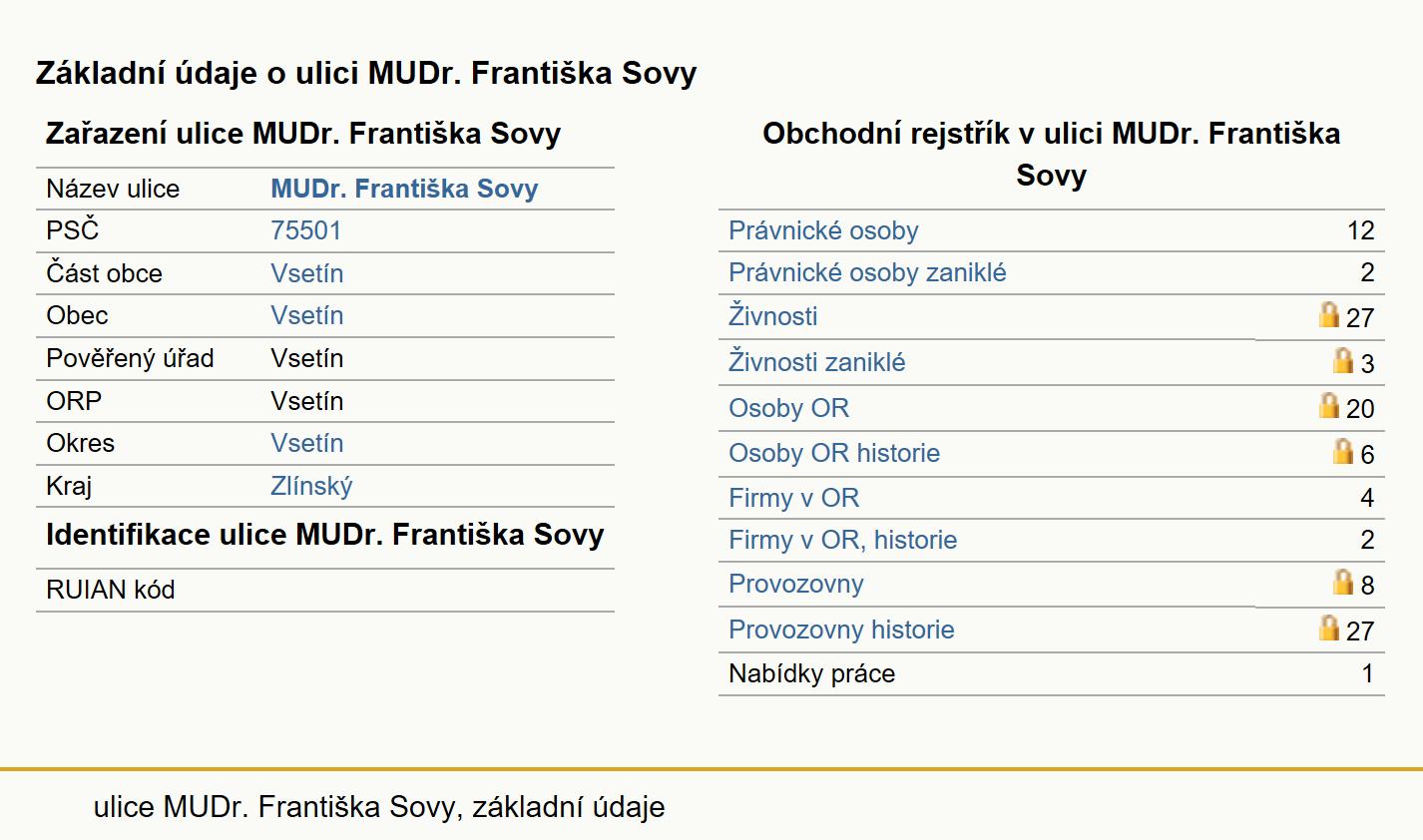1423x840 pixels.
Task: Click the lock icon beside Živnosti count
Action: click(1328, 314)
